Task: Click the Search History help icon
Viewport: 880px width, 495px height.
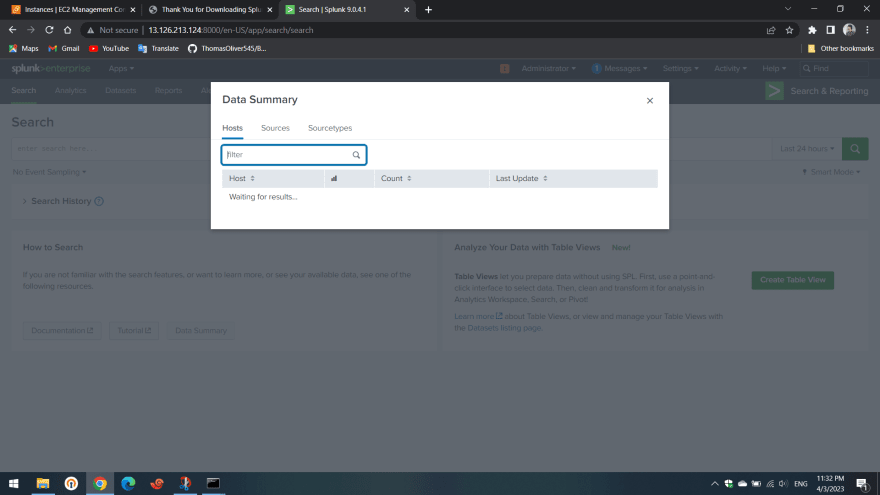Action: 99,201
